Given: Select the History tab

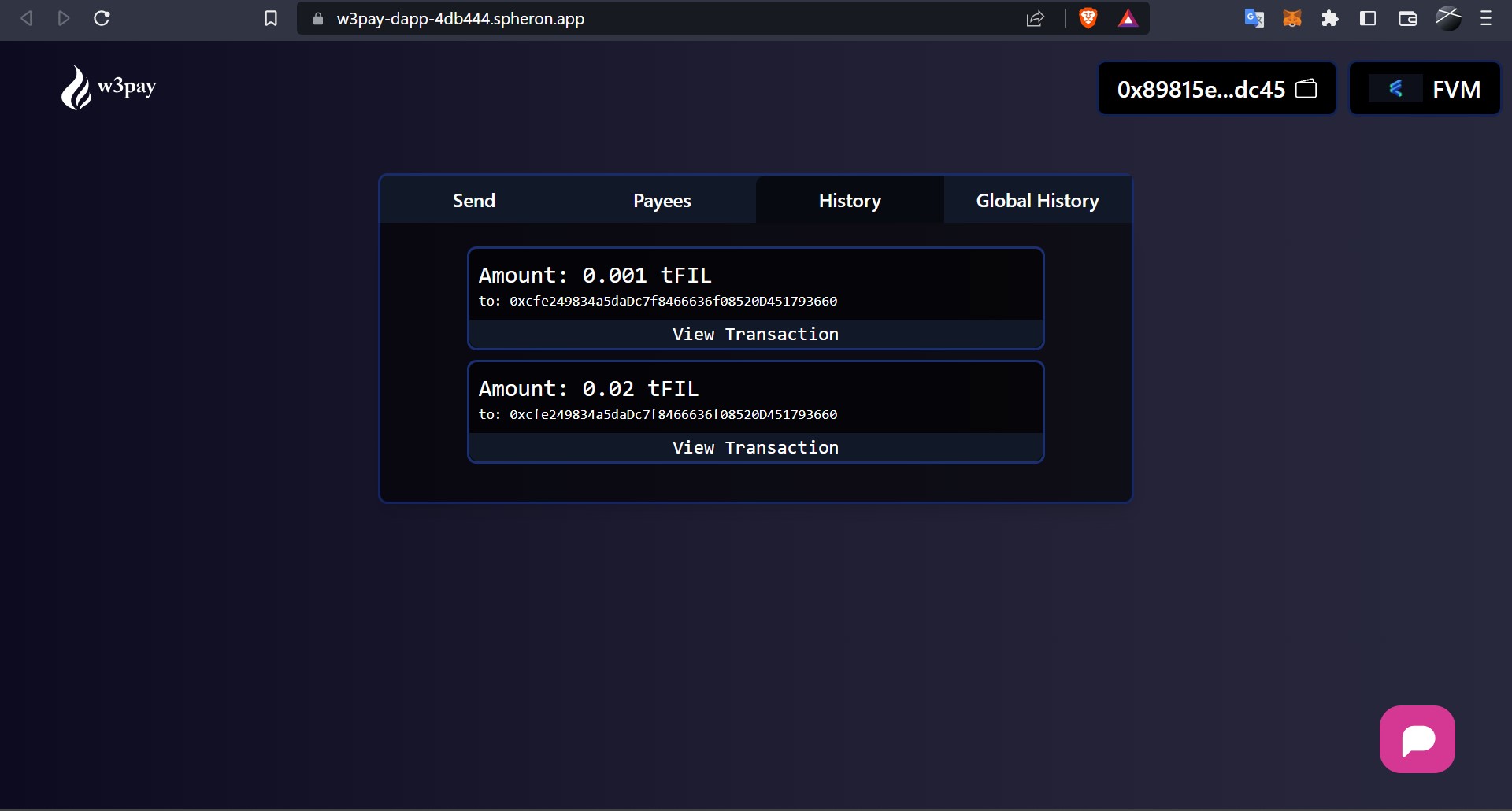Looking at the screenshot, I should [x=850, y=200].
